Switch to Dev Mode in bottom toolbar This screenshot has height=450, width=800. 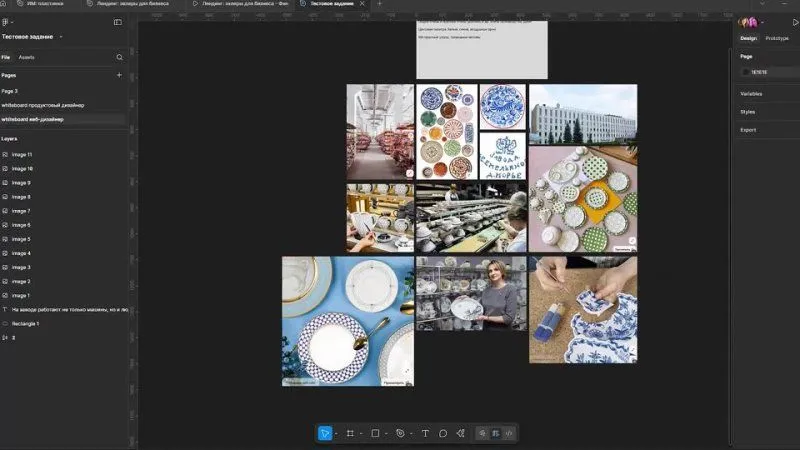pyautogui.click(x=509, y=433)
